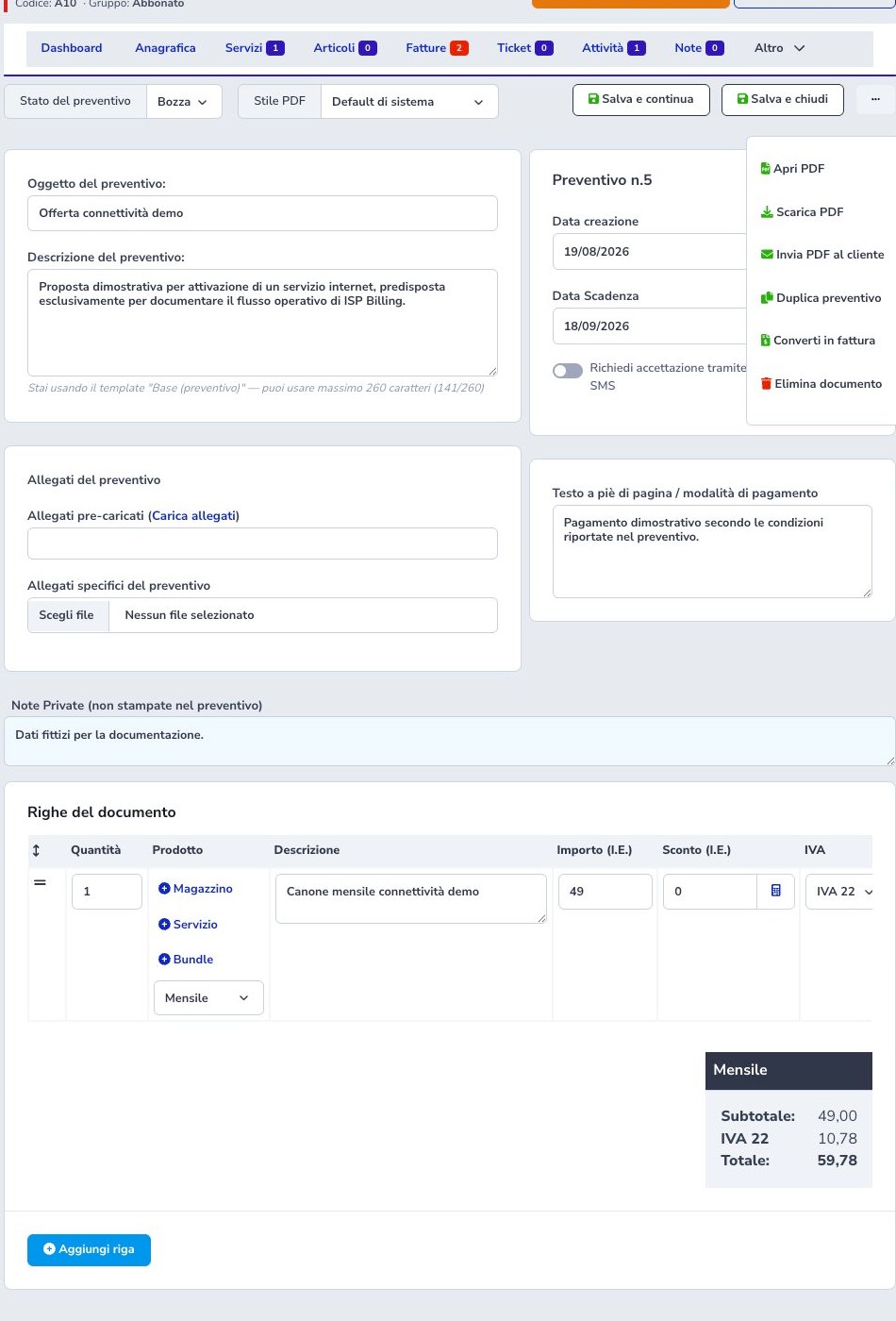Image resolution: width=896 pixels, height=1321 pixels.
Task: Click the sort arrows column header icon
Action: (36, 850)
